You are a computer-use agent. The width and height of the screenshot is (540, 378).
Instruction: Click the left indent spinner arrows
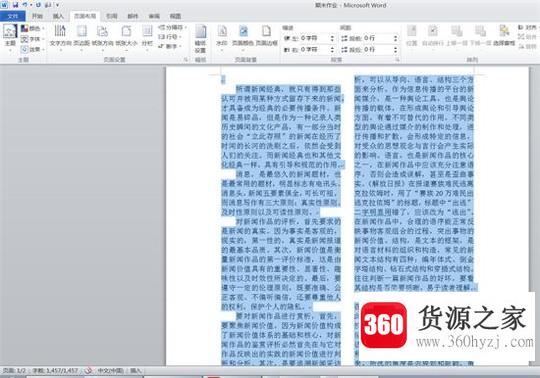point(332,38)
